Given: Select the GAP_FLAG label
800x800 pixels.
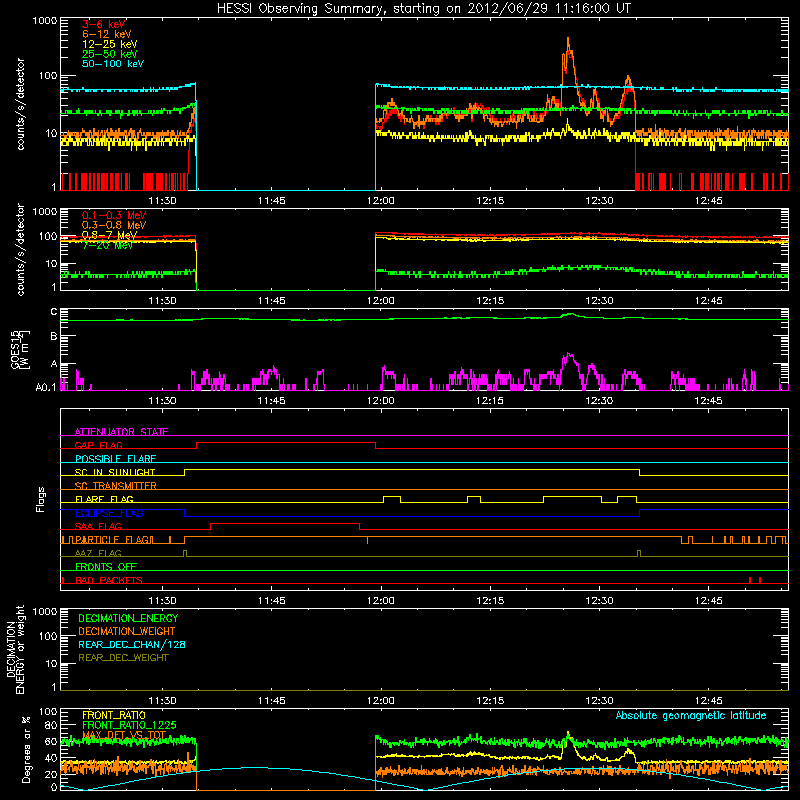Looking at the screenshot, I should tap(98, 445).
